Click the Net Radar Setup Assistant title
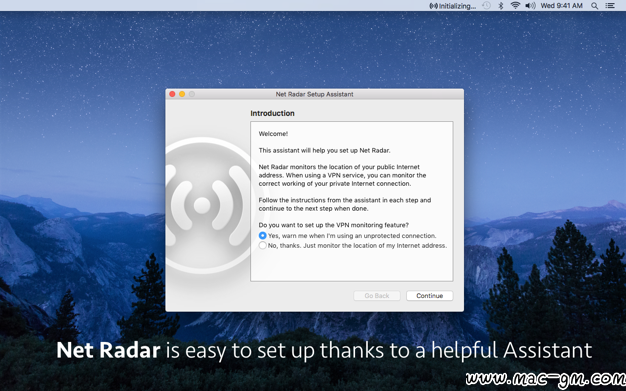 (315, 94)
